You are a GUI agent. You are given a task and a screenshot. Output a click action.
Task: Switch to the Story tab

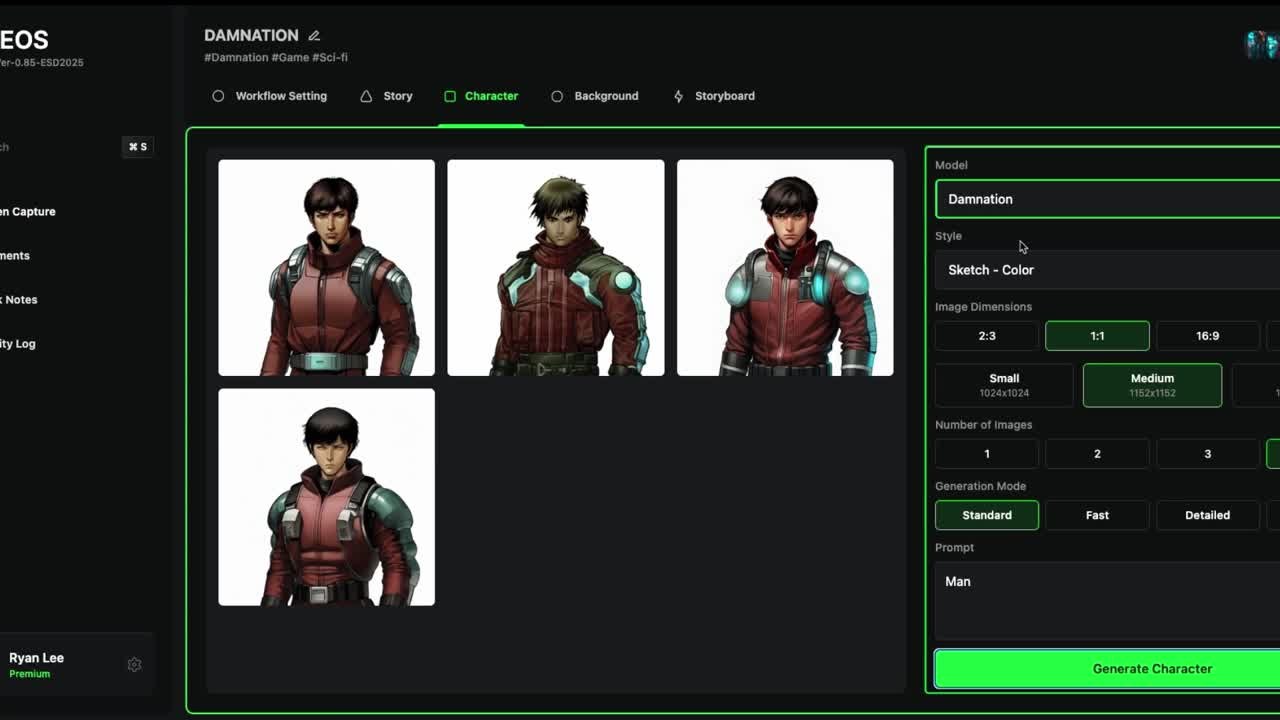pos(386,96)
